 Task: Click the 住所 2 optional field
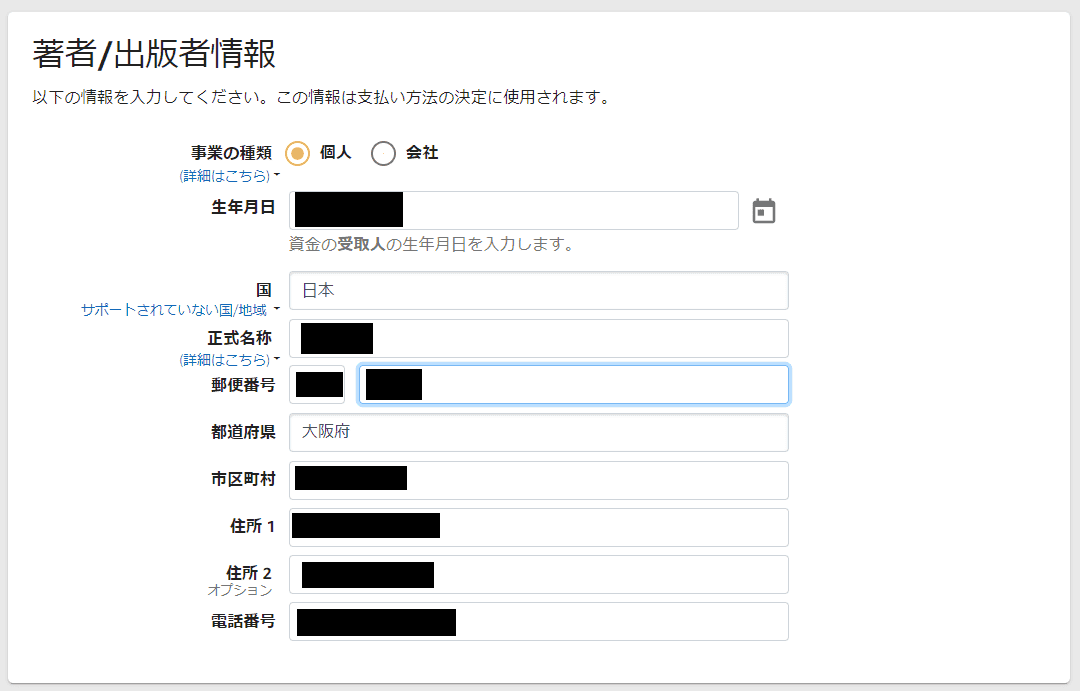pos(539,575)
